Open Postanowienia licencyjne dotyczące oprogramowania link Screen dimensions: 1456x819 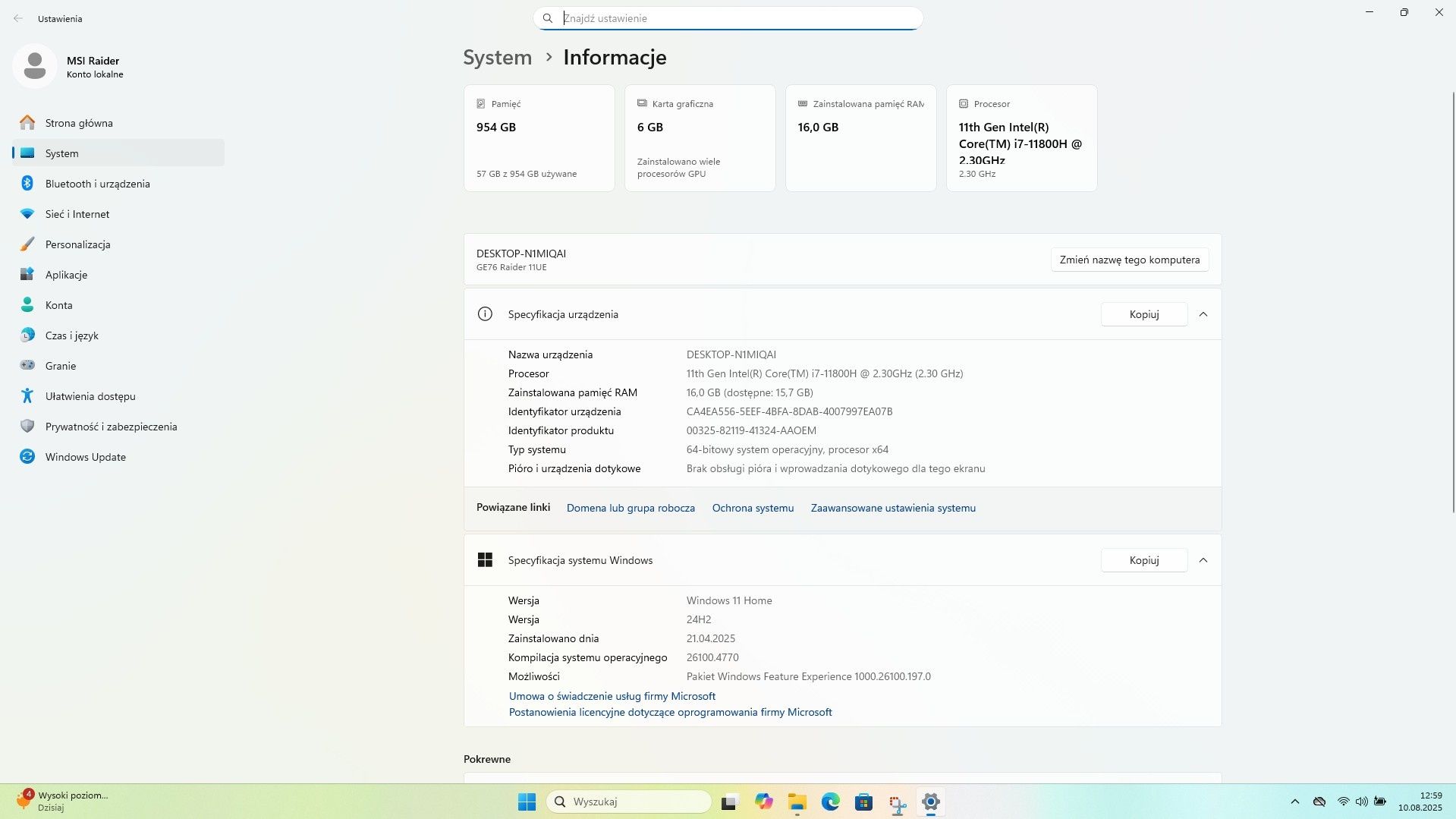pos(671,712)
